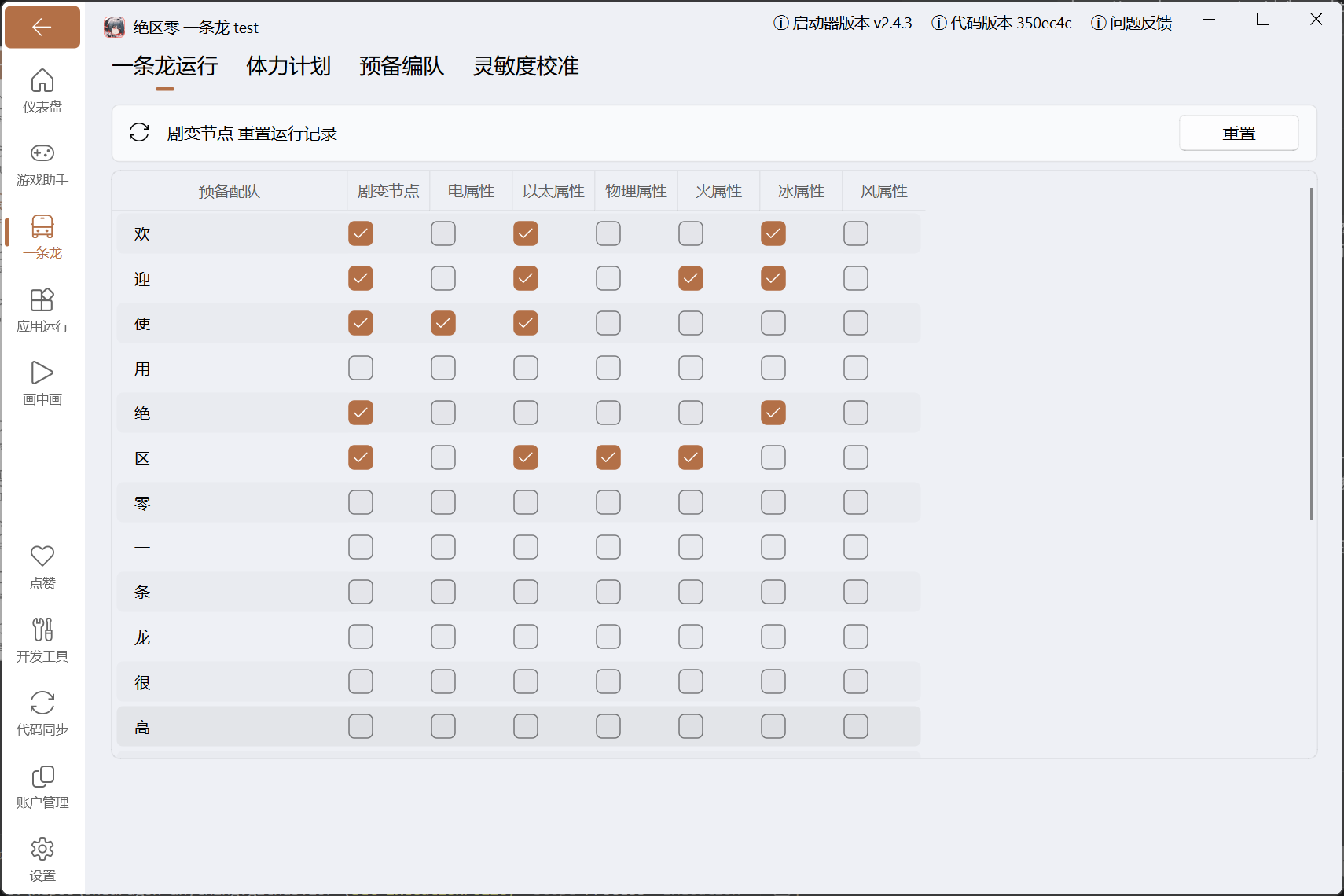
Task: Check 剧变节点 for the 用 row
Action: point(361,368)
